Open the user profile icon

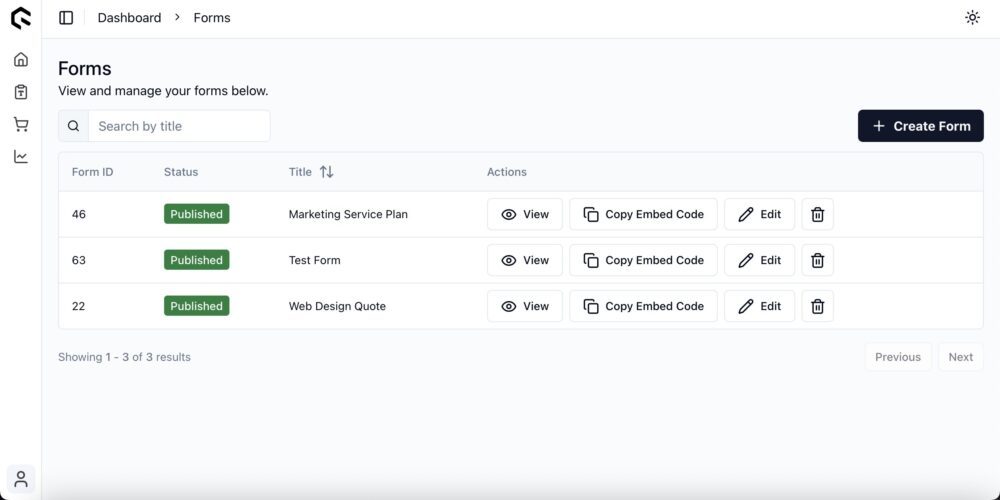[x=21, y=480]
